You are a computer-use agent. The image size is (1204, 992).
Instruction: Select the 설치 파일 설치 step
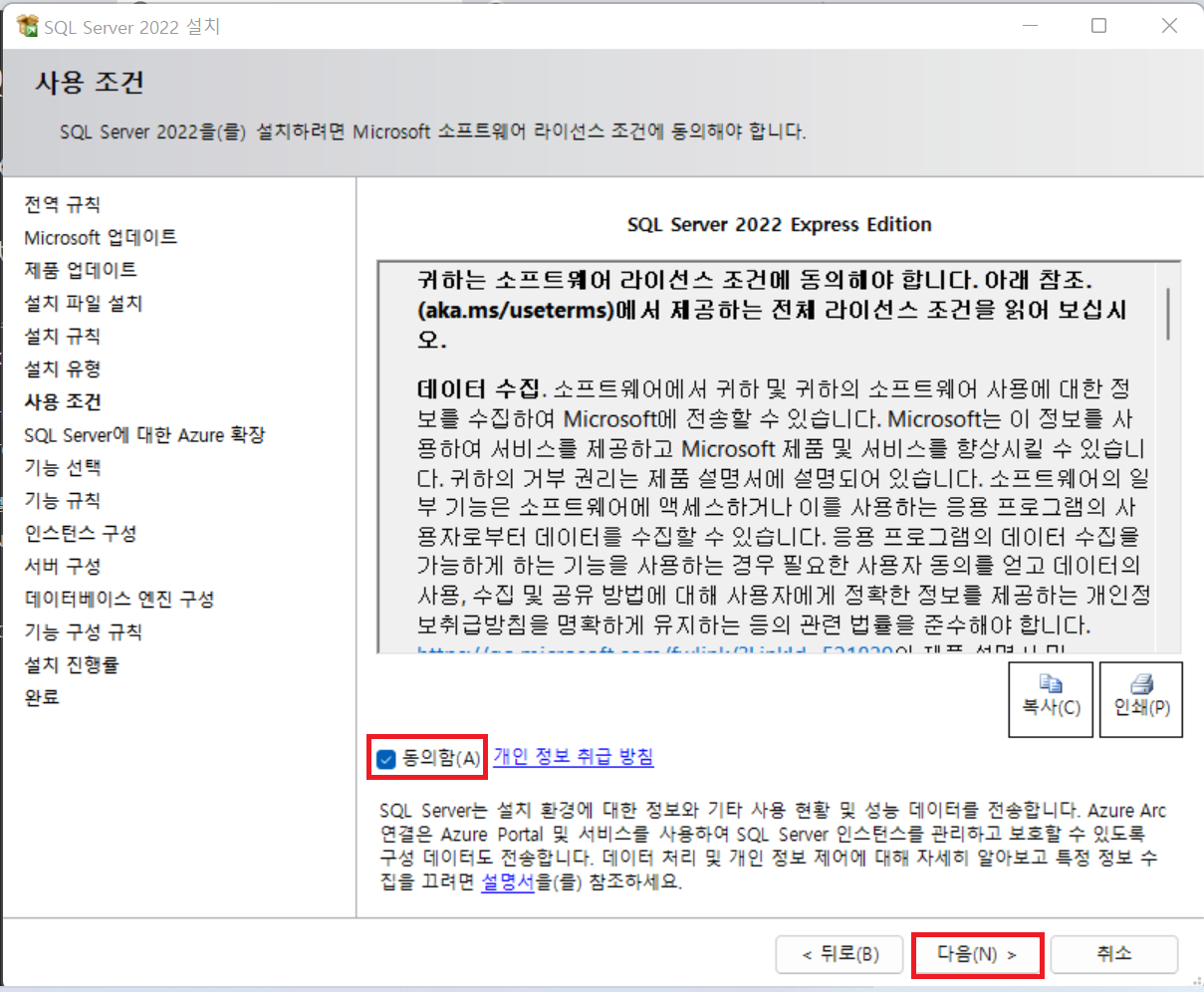pyautogui.click(x=84, y=303)
